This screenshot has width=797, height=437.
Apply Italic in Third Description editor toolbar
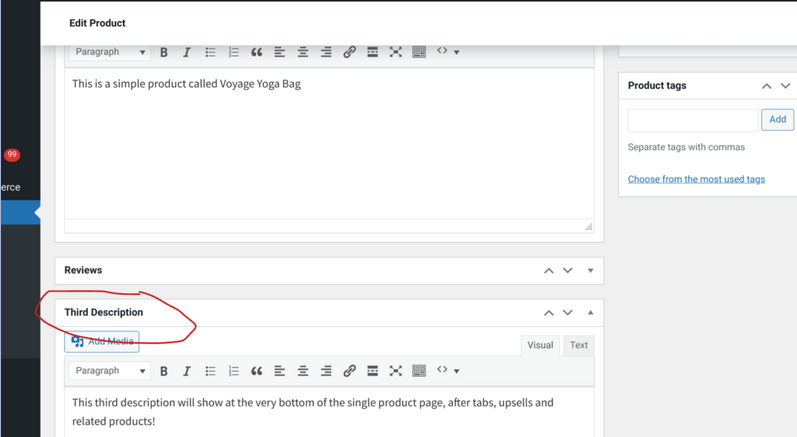click(x=187, y=371)
